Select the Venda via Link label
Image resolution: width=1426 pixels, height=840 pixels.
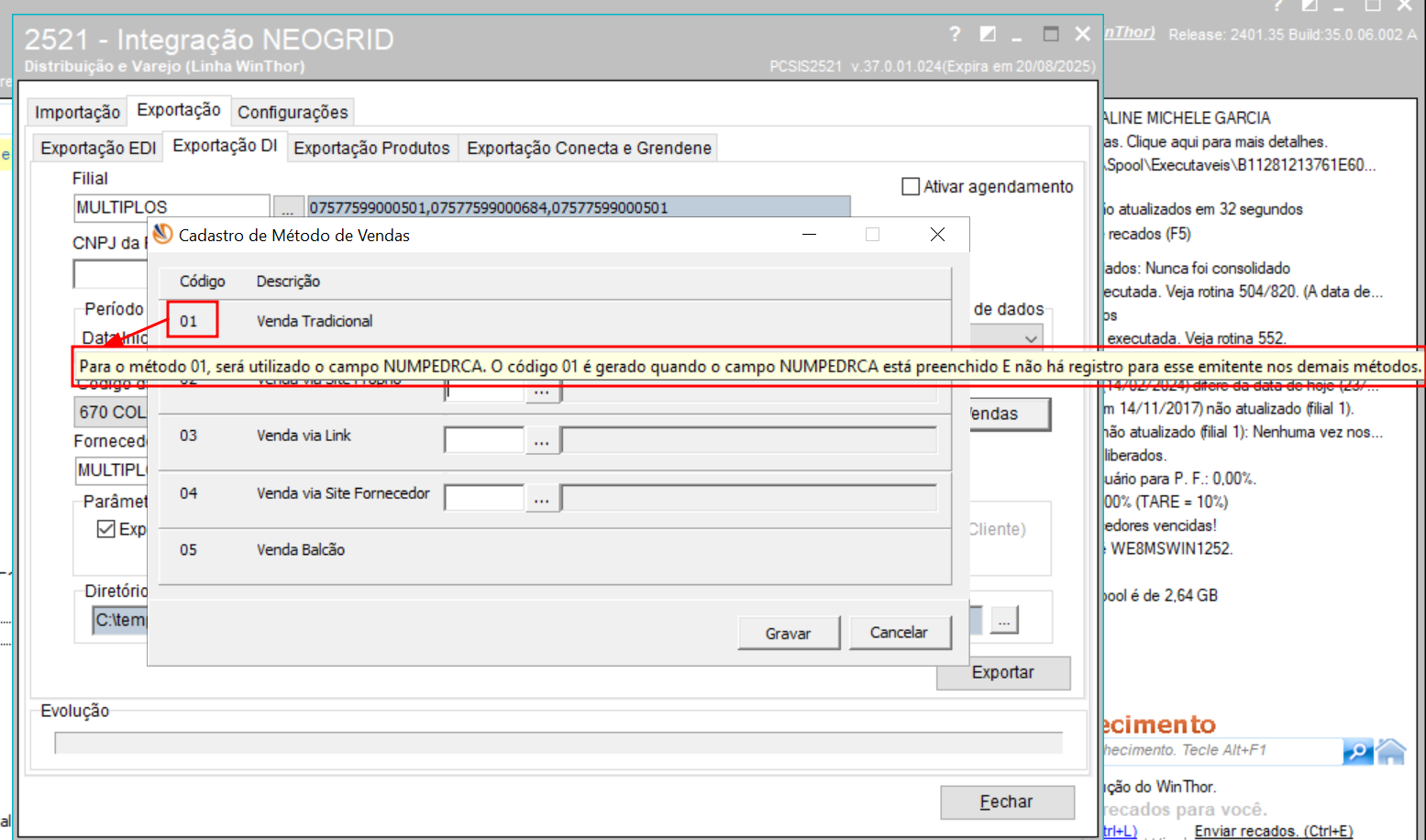click(304, 436)
